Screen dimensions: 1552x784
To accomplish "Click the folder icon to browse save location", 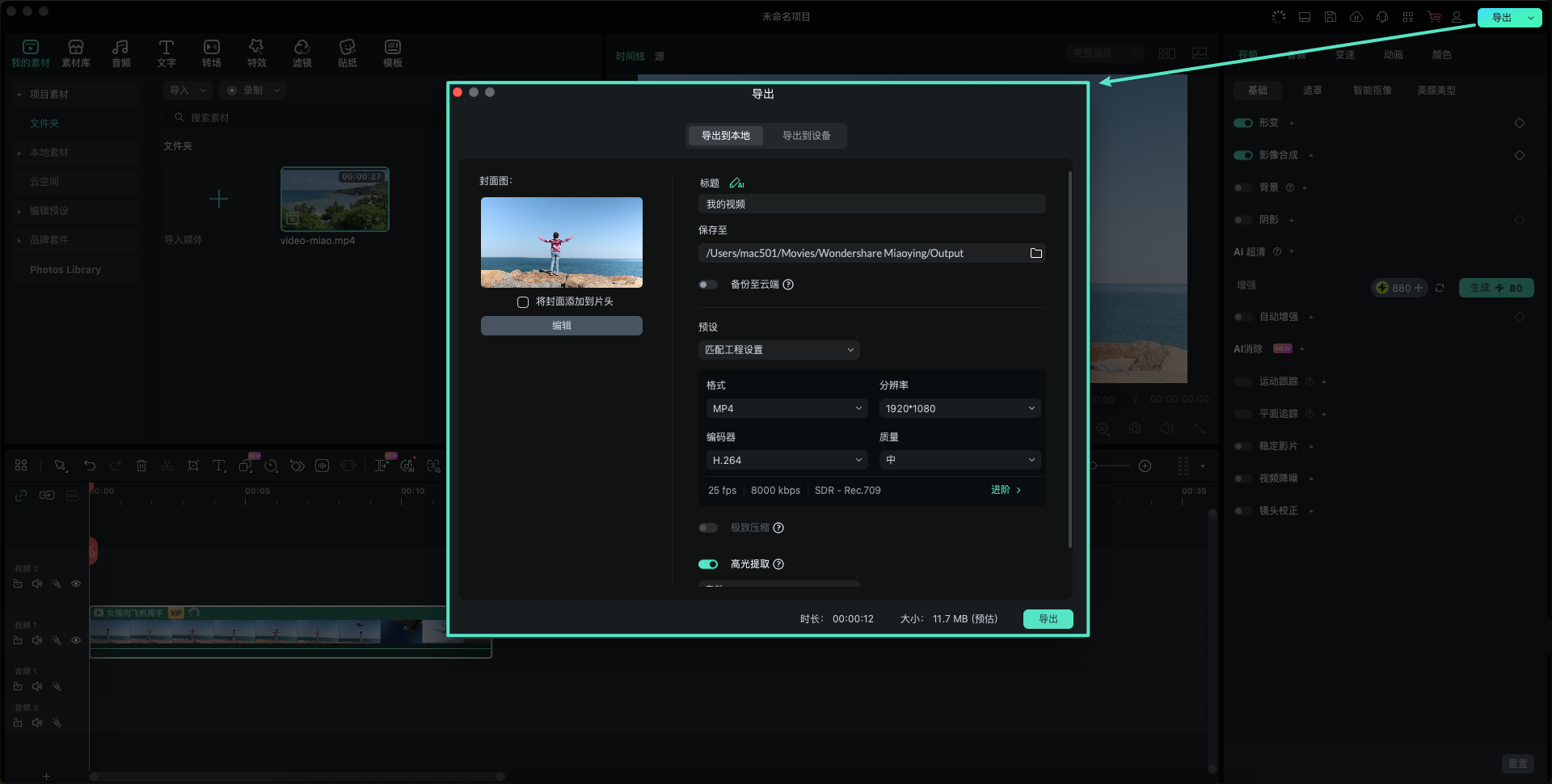I will (x=1035, y=253).
